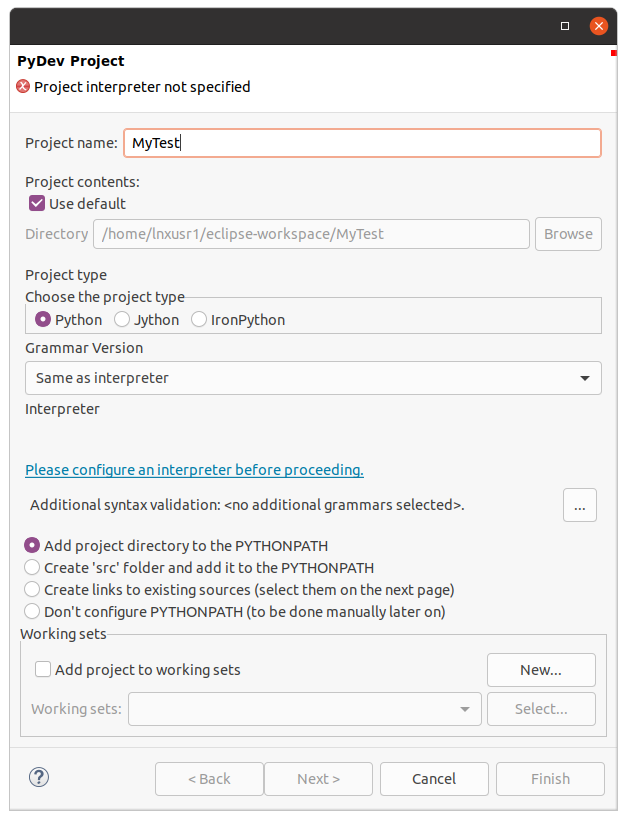Click the help question mark icon
Viewport: 627px width, 820px height.
coord(39,777)
